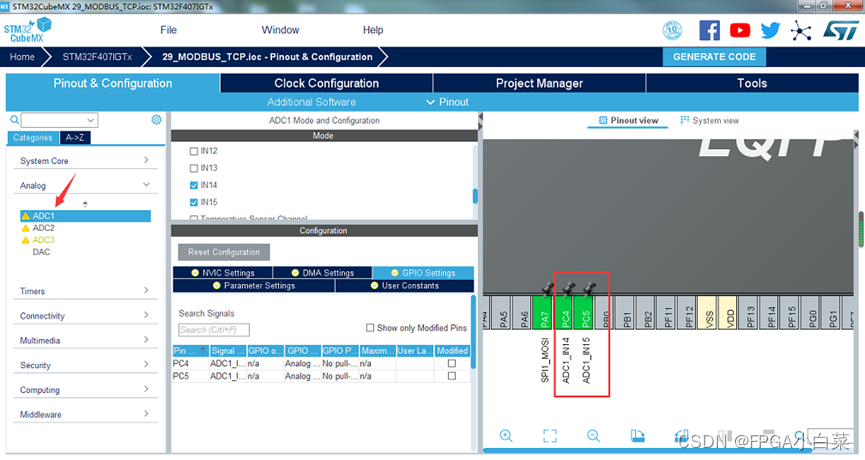Viewport: 865px width, 460px height.
Task: Open Additional Software
Action: click(312, 102)
